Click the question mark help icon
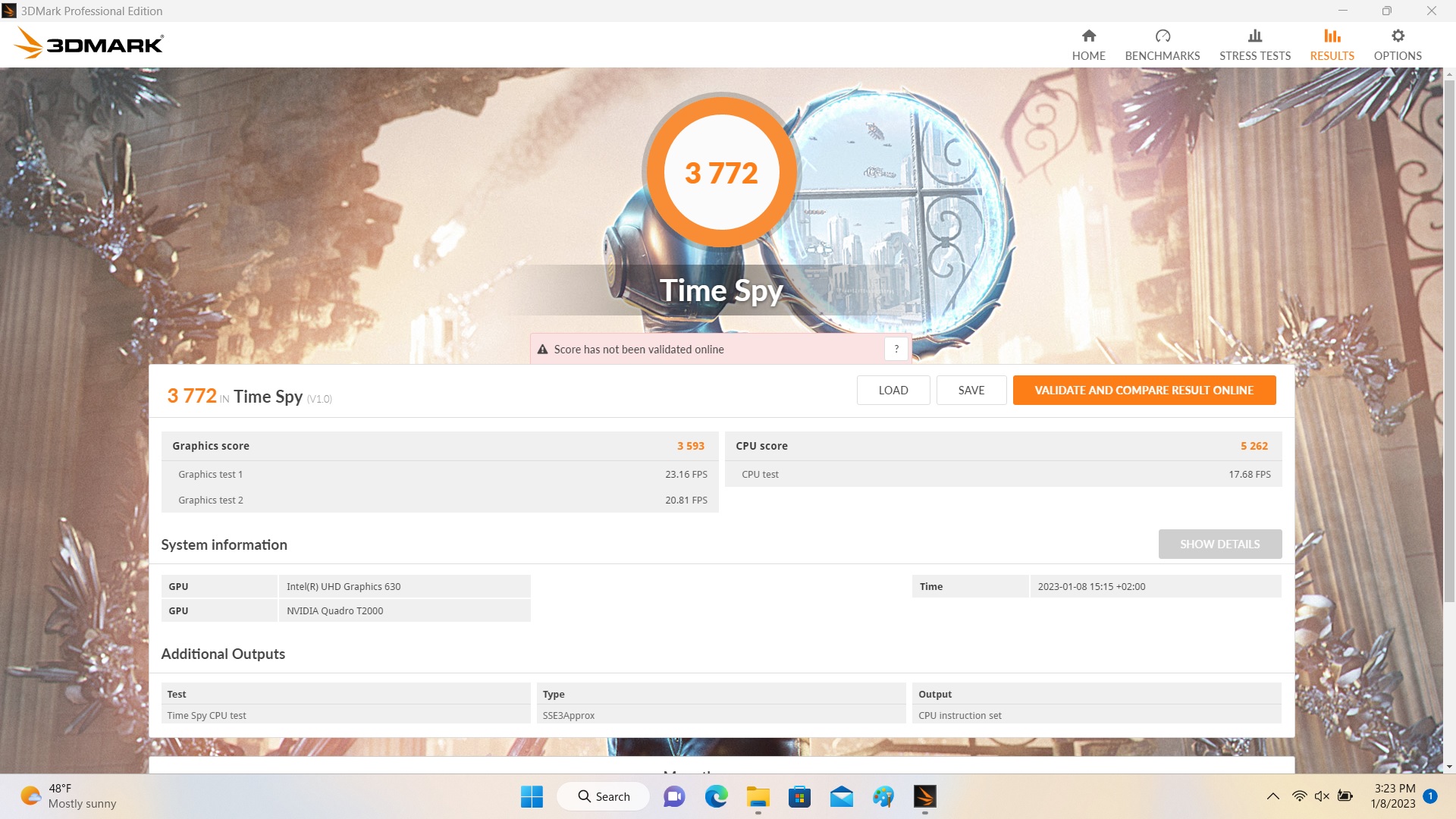This screenshot has height=819, width=1456. pos(896,349)
